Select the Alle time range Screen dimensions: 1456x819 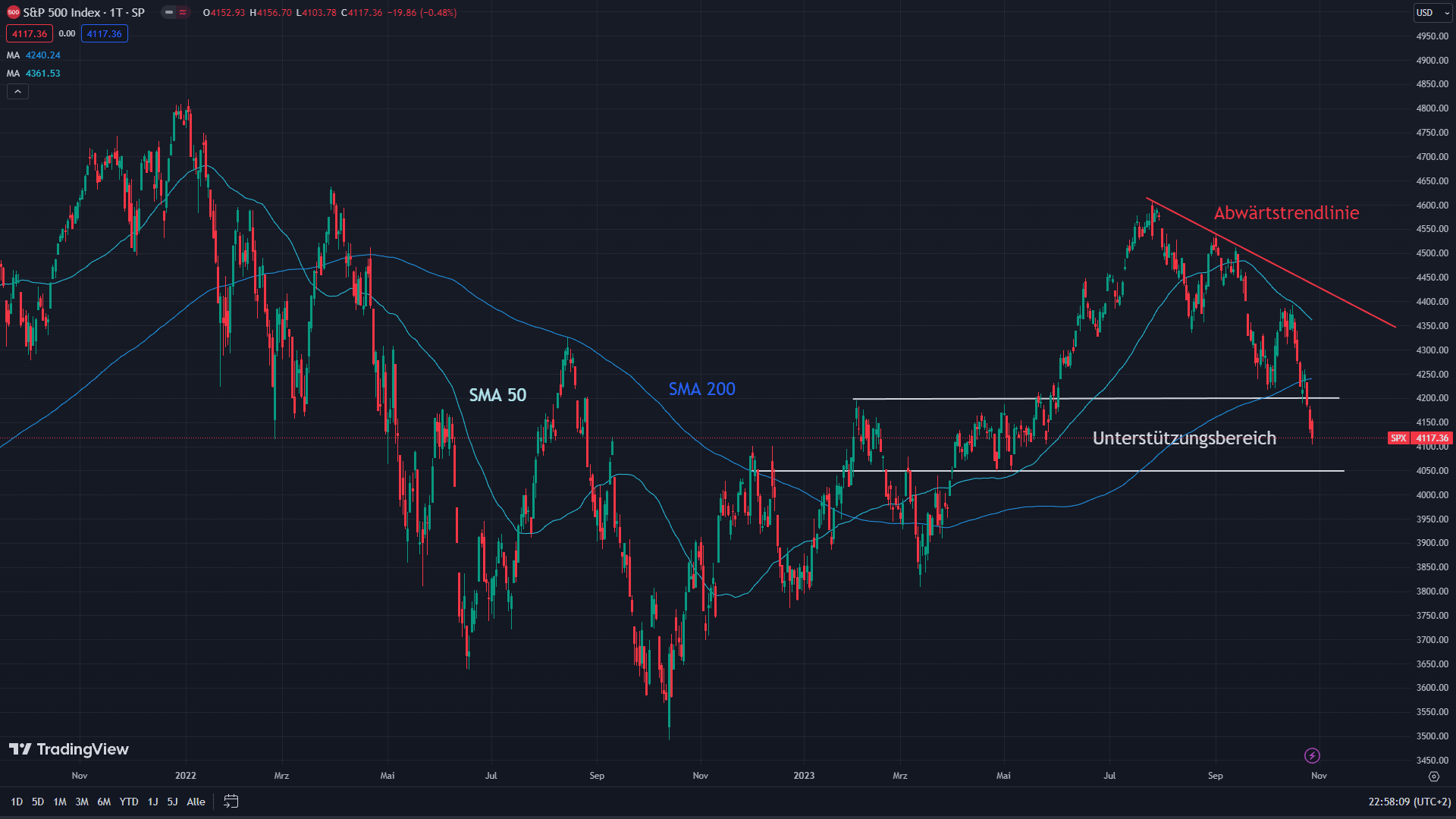(196, 802)
